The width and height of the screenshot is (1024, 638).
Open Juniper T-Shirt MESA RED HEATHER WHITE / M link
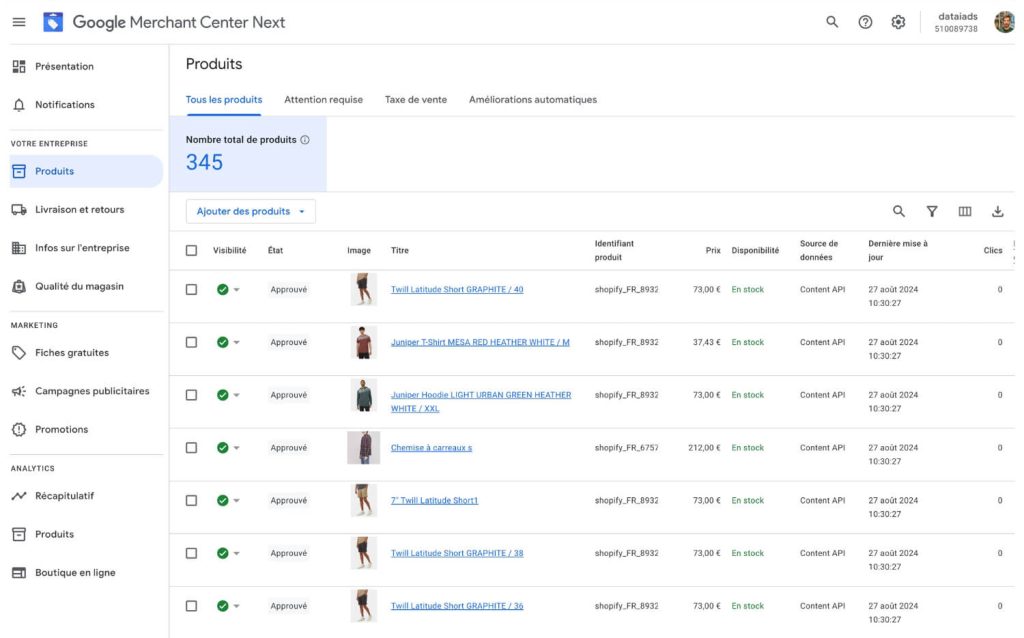point(480,342)
